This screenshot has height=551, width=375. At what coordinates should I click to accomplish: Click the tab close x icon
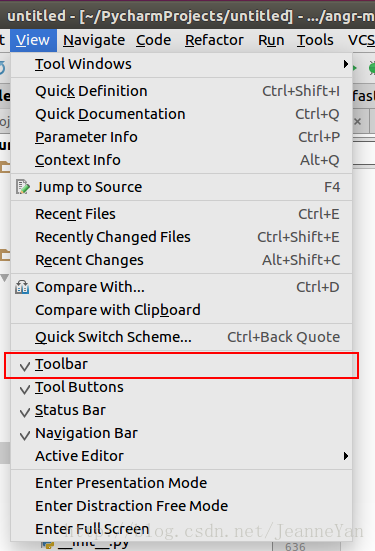point(357,122)
